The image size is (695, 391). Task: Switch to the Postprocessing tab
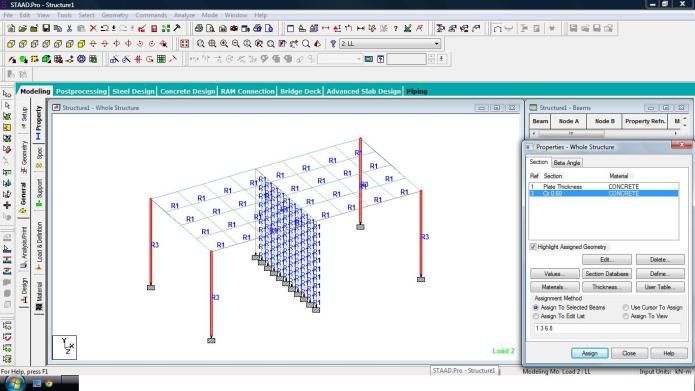[81, 91]
